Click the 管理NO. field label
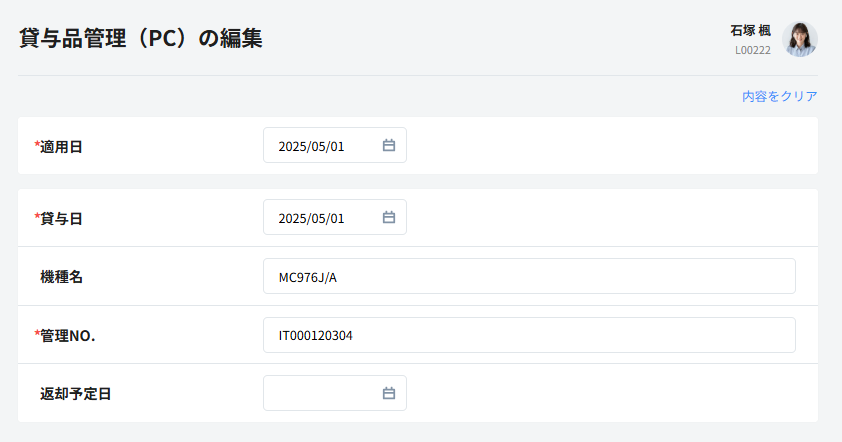The width and height of the screenshot is (842, 442). (67, 336)
